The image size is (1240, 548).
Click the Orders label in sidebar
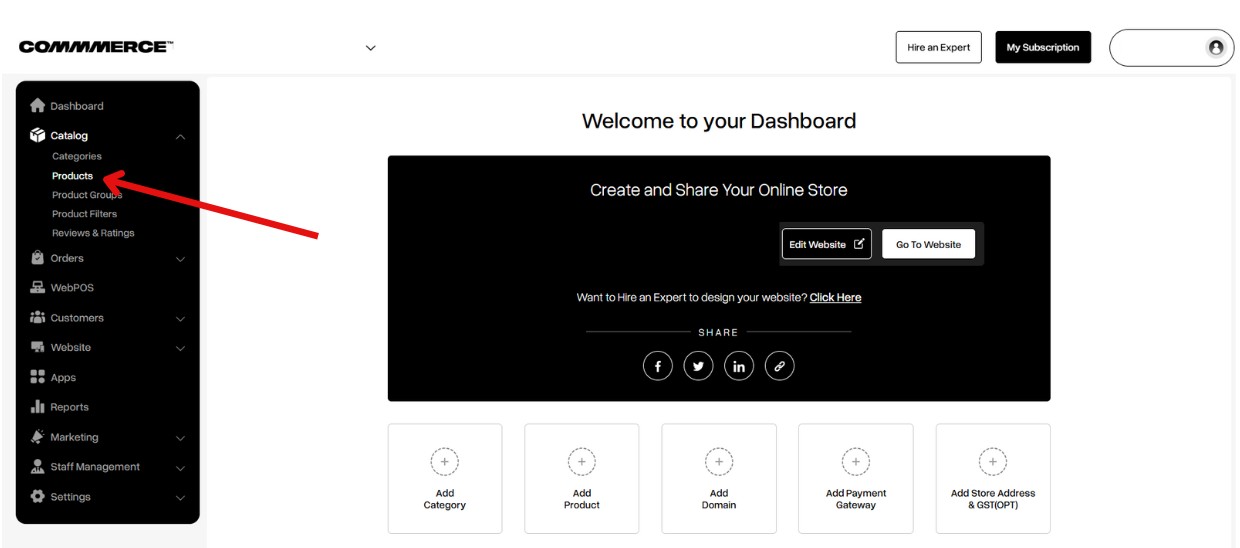click(67, 258)
